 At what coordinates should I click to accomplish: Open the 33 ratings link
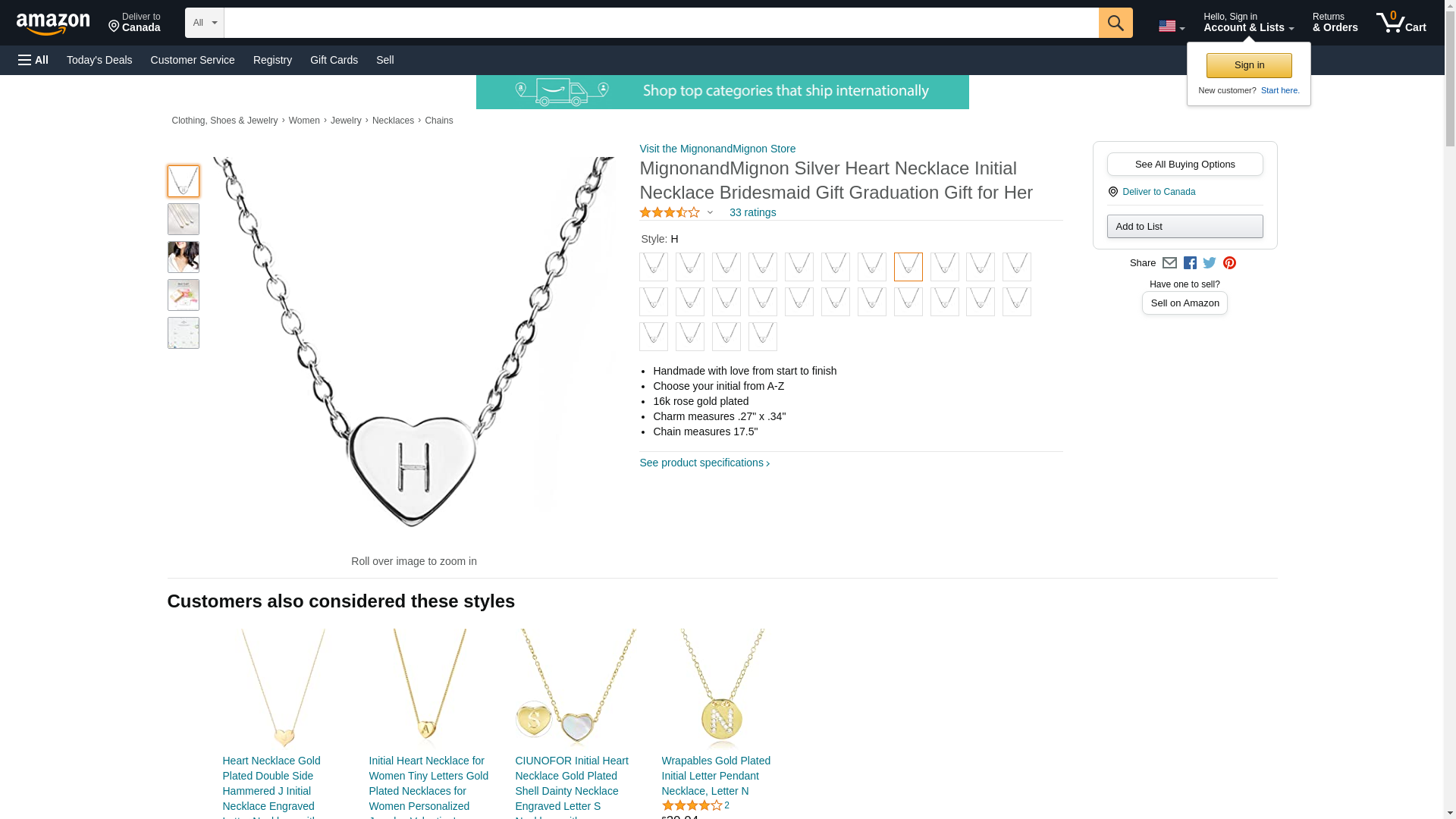[x=752, y=213]
